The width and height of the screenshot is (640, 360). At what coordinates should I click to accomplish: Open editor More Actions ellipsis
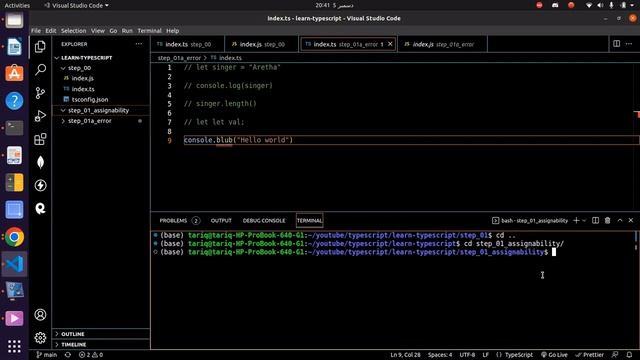[629, 44]
